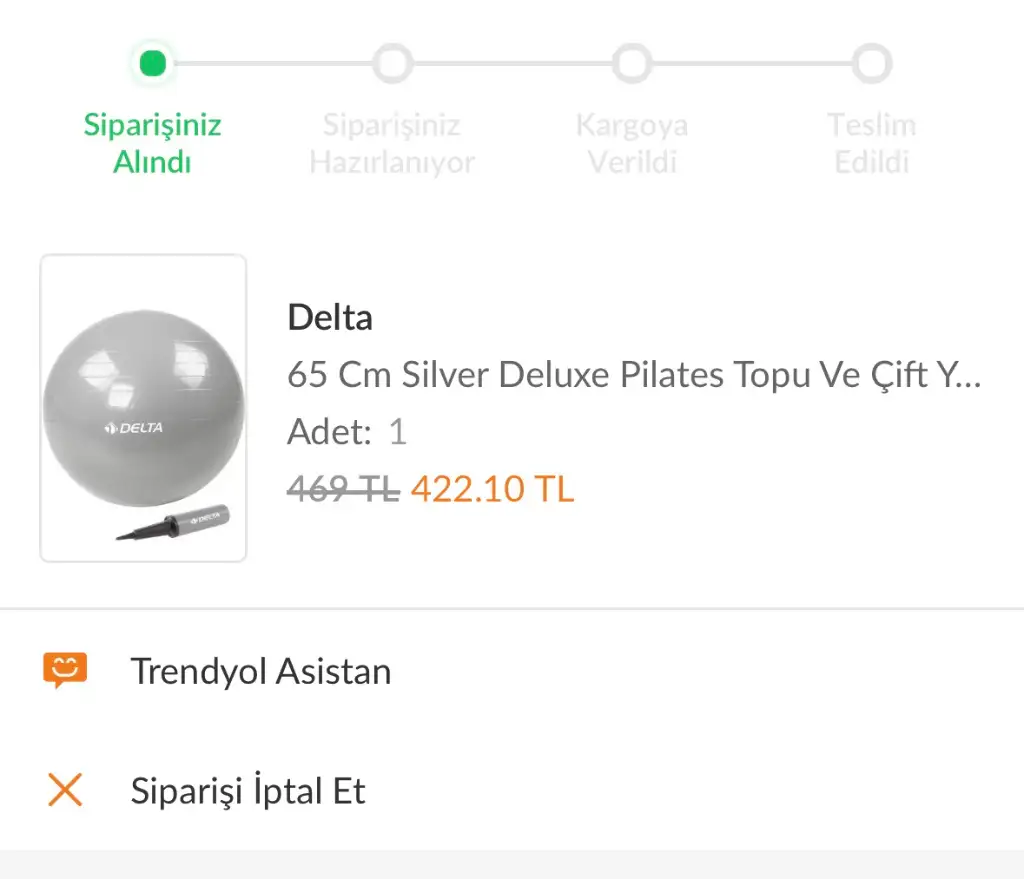Click the discounted 422.10 TL price
The height and width of the screenshot is (879, 1024).
pos(492,488)
